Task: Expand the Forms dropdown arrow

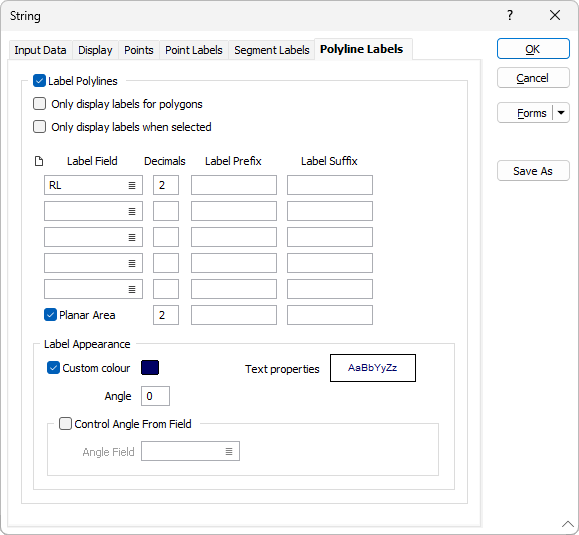Action: tap(561, 113)
